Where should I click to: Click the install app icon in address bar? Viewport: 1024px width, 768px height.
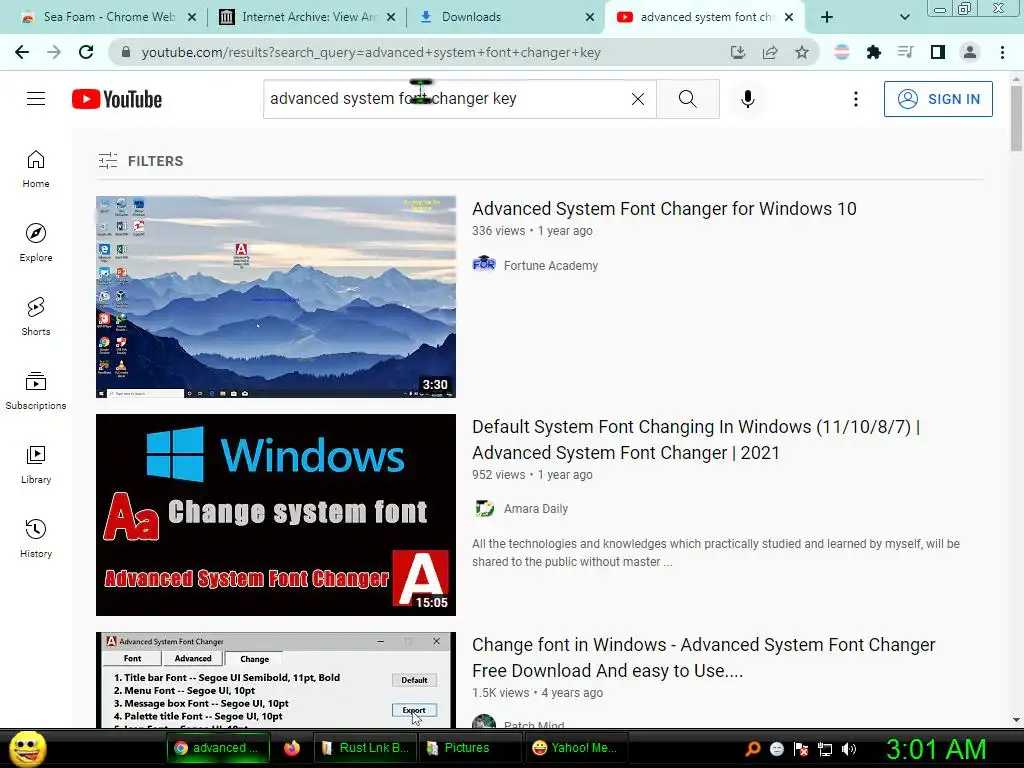coord(738,52)
